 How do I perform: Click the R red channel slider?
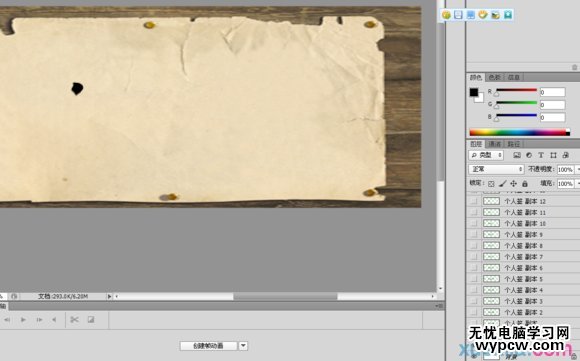[516, 90]
